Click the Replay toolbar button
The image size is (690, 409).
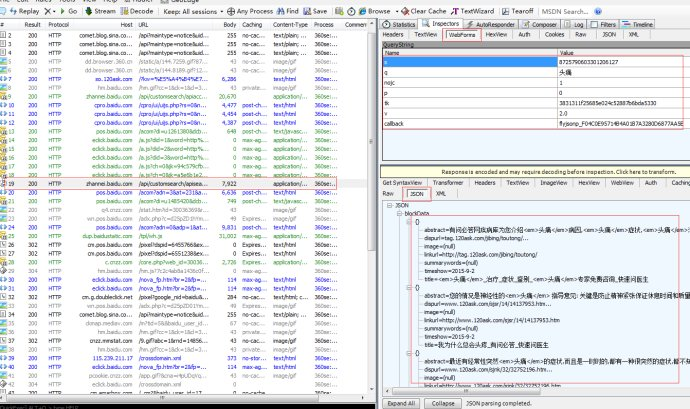[25, 11]
